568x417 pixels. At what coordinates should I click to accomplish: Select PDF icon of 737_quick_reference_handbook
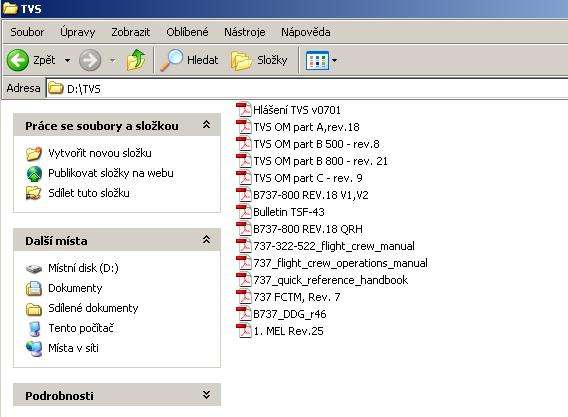coord(244,280)
